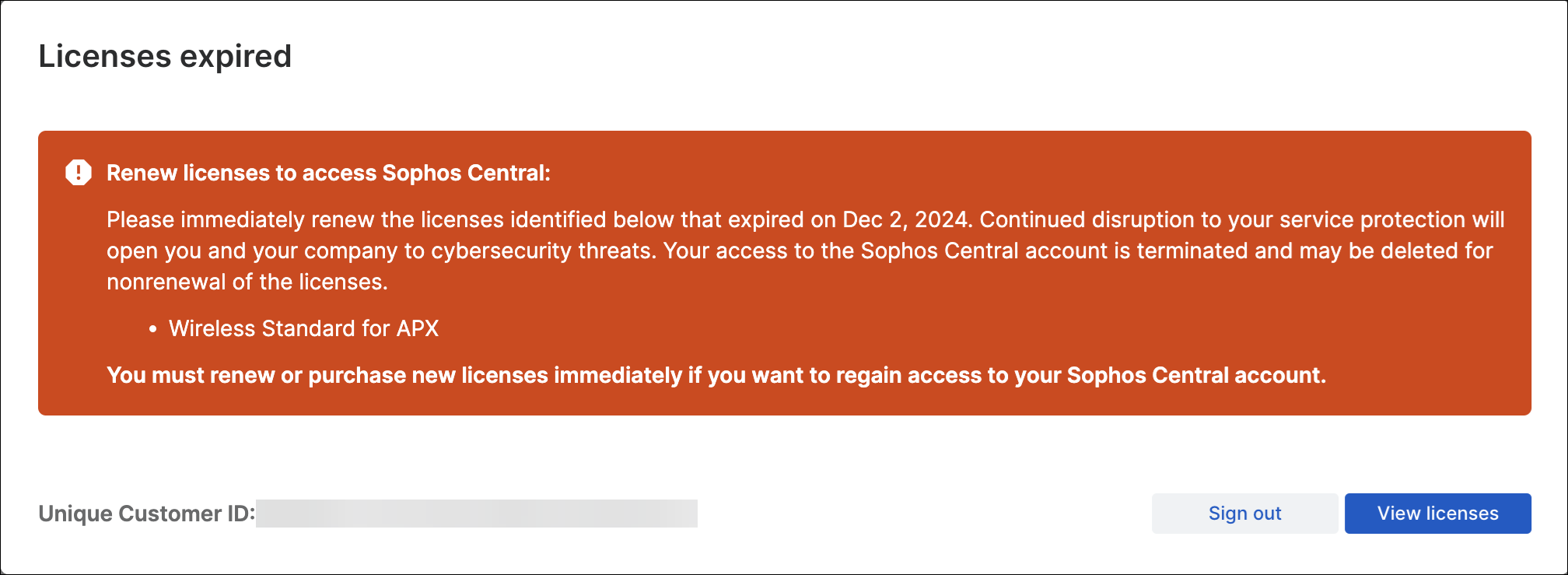Select the blurred customer ID value
Image resolution: width=1568 pixels, height=575 pixels.
click(x=476, y=514)
